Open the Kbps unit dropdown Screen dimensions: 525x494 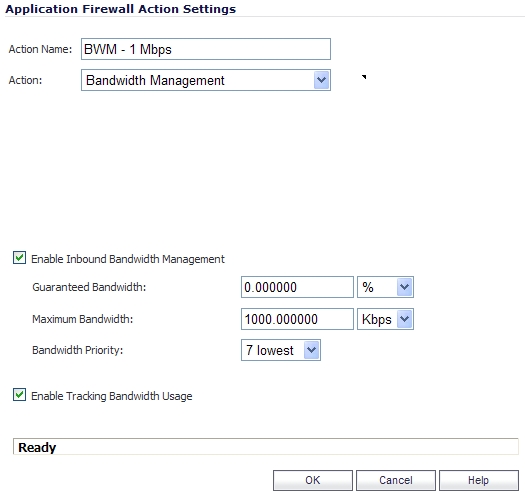tap(385, 319)
